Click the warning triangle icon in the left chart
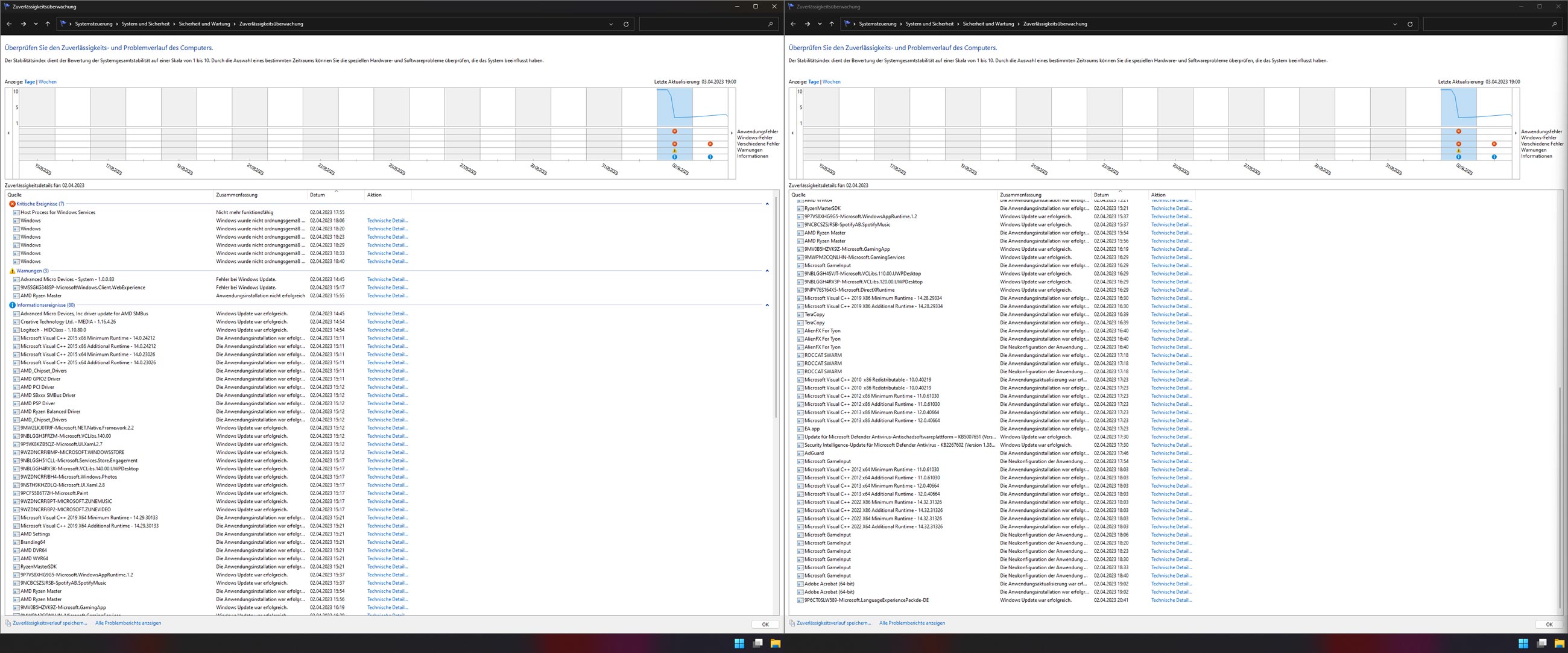Image resolution: width=1568 pixels, height=653 pixels. click(674, 150)
